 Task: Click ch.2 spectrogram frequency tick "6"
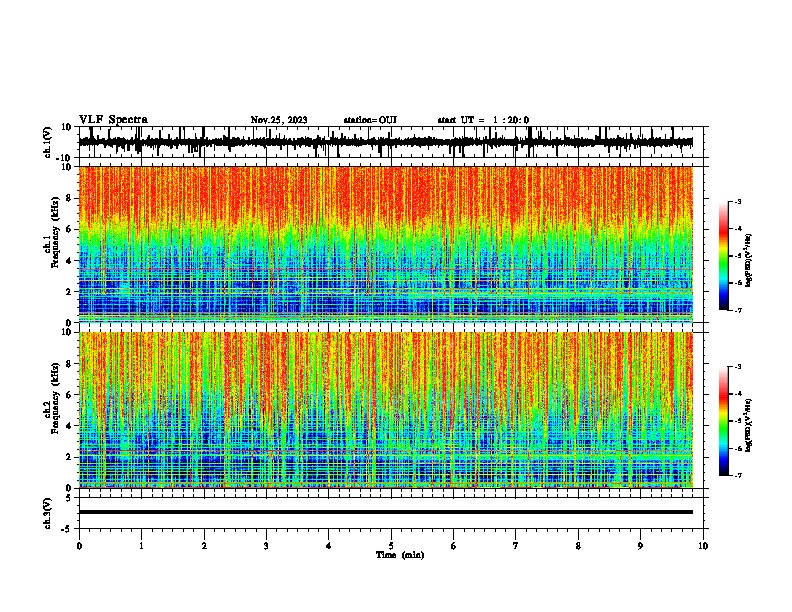pos(70,394)
